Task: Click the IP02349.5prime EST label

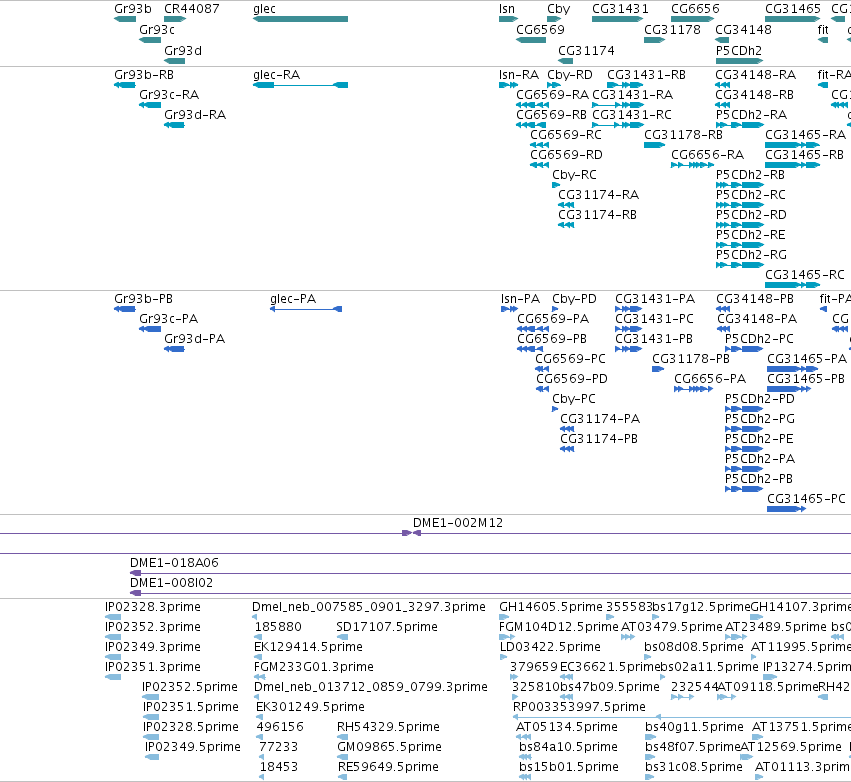Action: point(193,747)
